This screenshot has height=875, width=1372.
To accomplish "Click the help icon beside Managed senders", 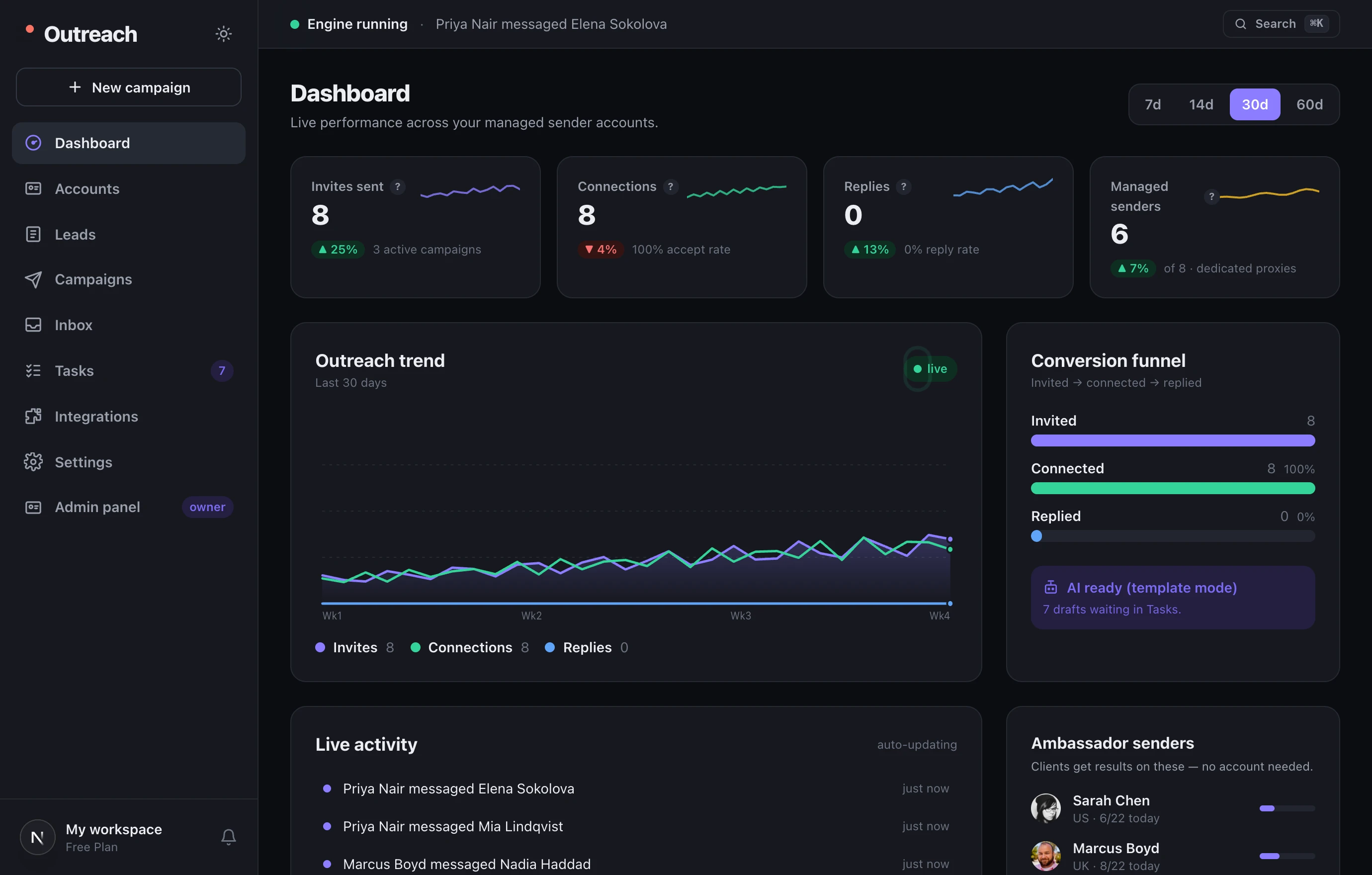I will [1211, 196].
